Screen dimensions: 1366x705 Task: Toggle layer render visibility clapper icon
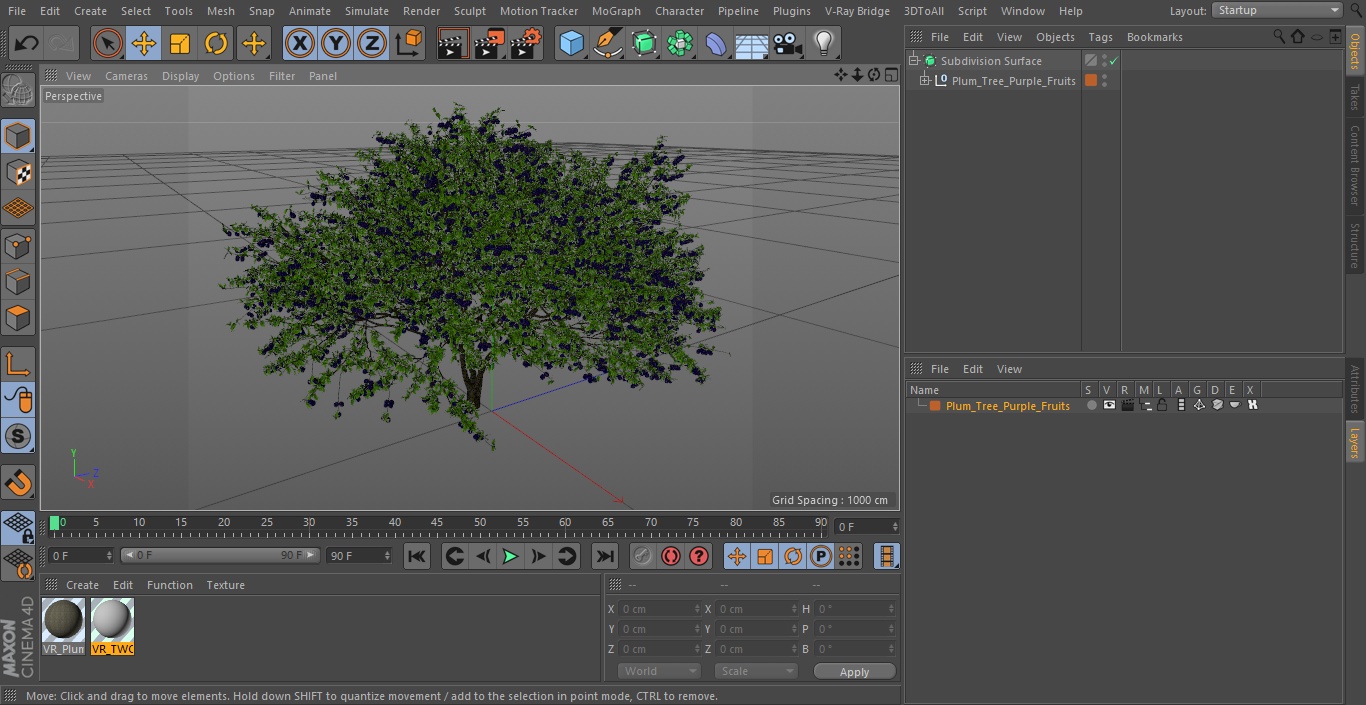point(1127,405)
